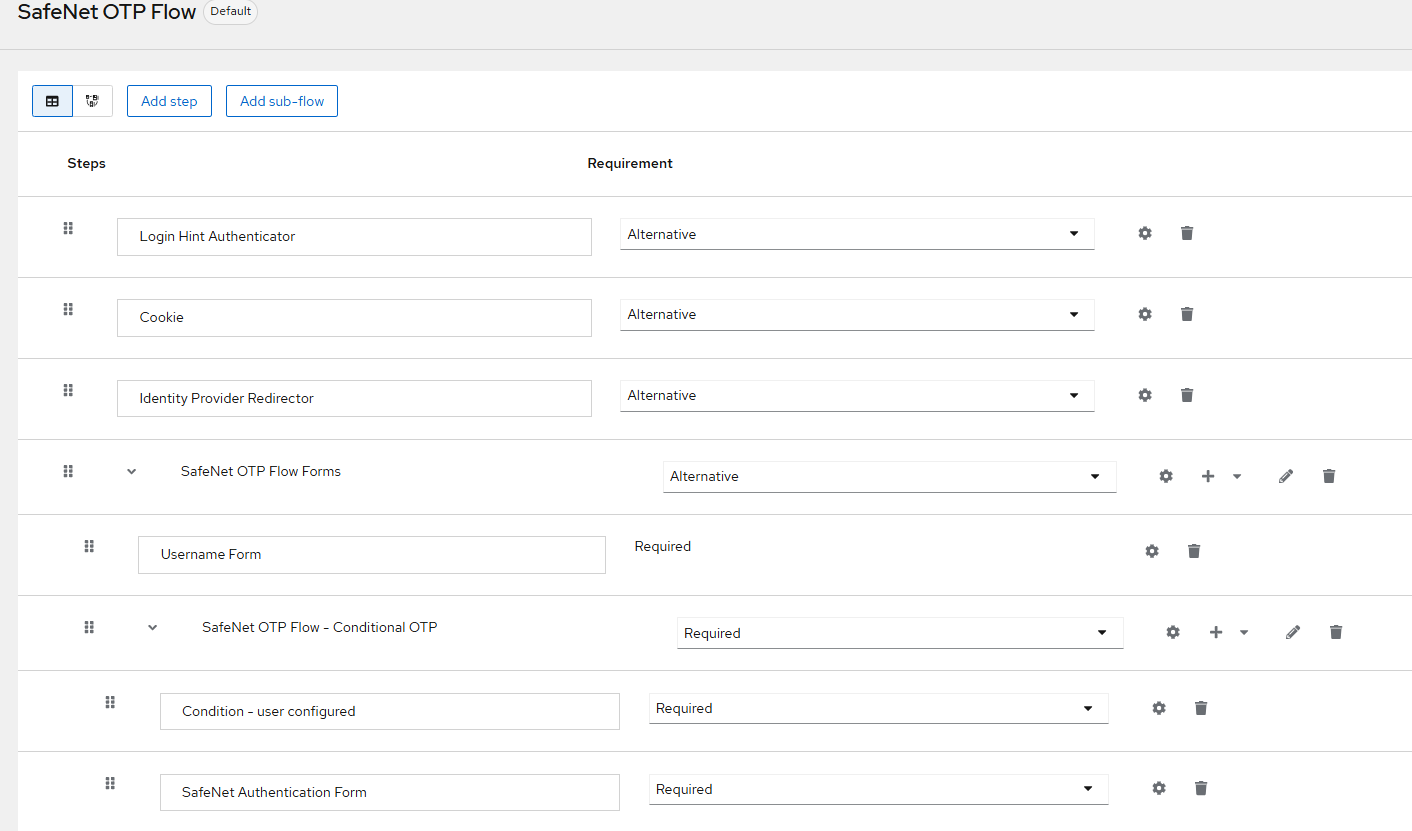This screenshot has width=1412, height=831.
Task: Open Cookie requirement dropdown
Action: tap(857, 315)
